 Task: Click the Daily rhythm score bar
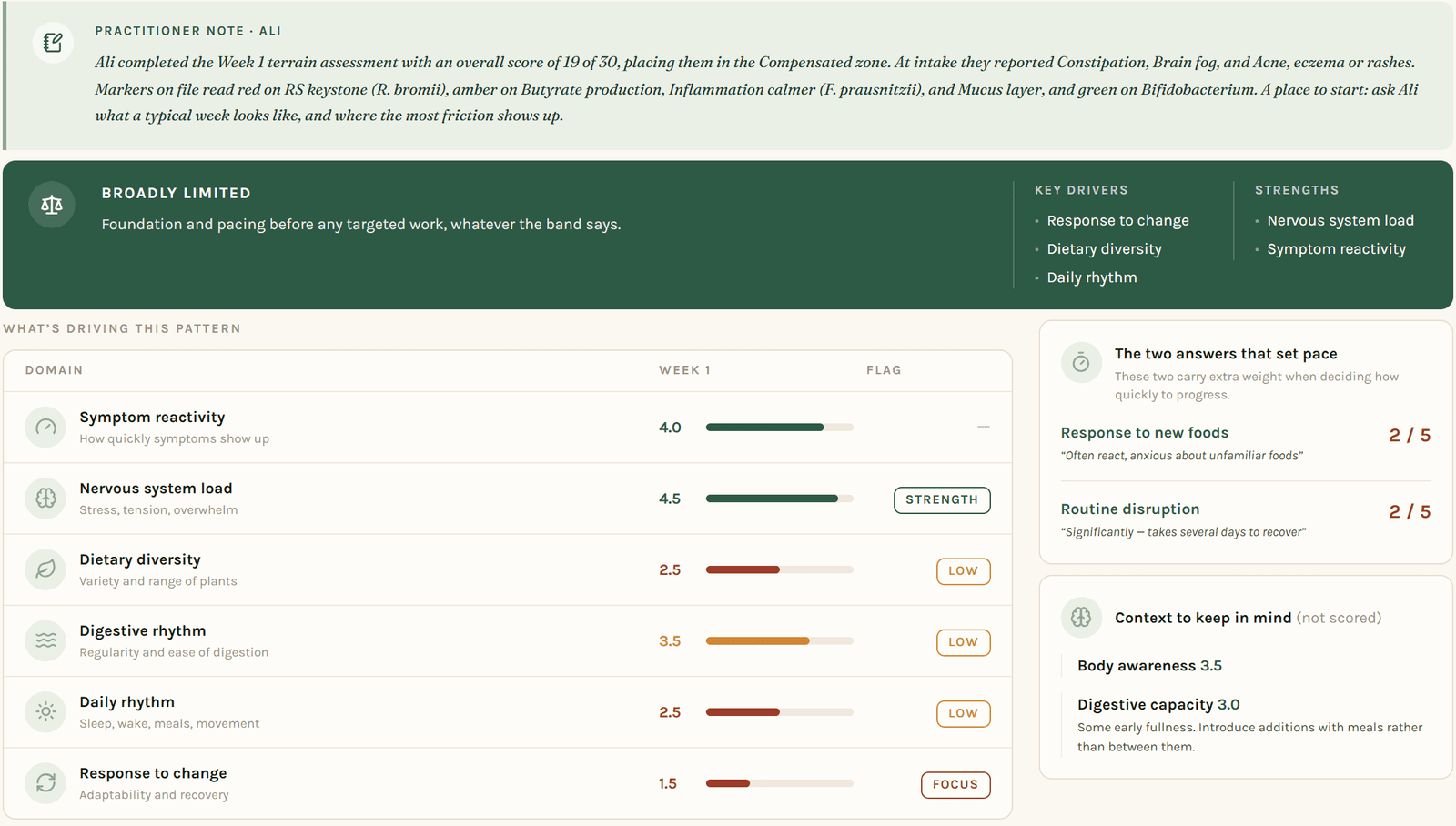pyautogui.click(x=780, y=712)
